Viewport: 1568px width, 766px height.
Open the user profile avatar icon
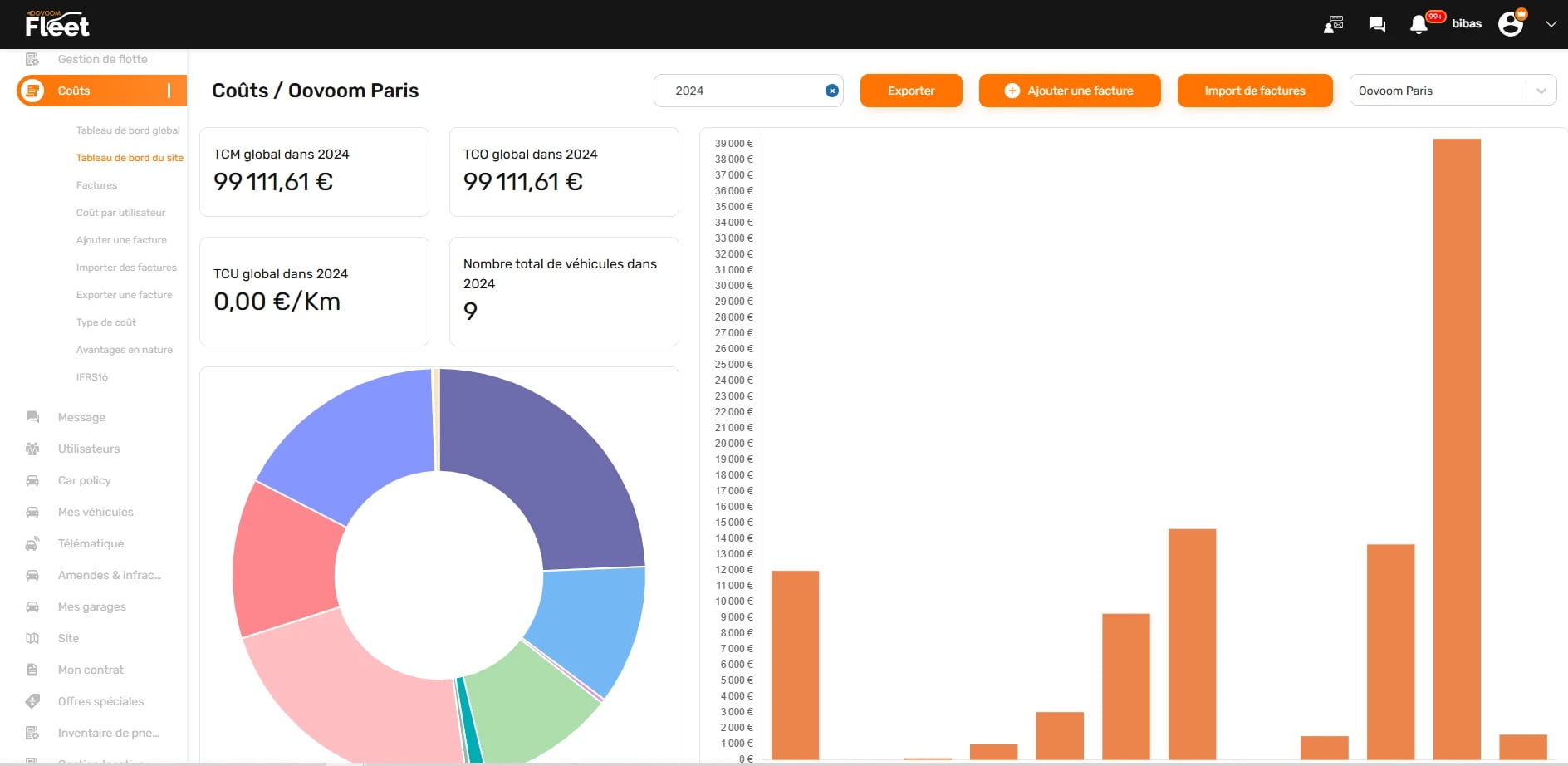pos(1511,24)
